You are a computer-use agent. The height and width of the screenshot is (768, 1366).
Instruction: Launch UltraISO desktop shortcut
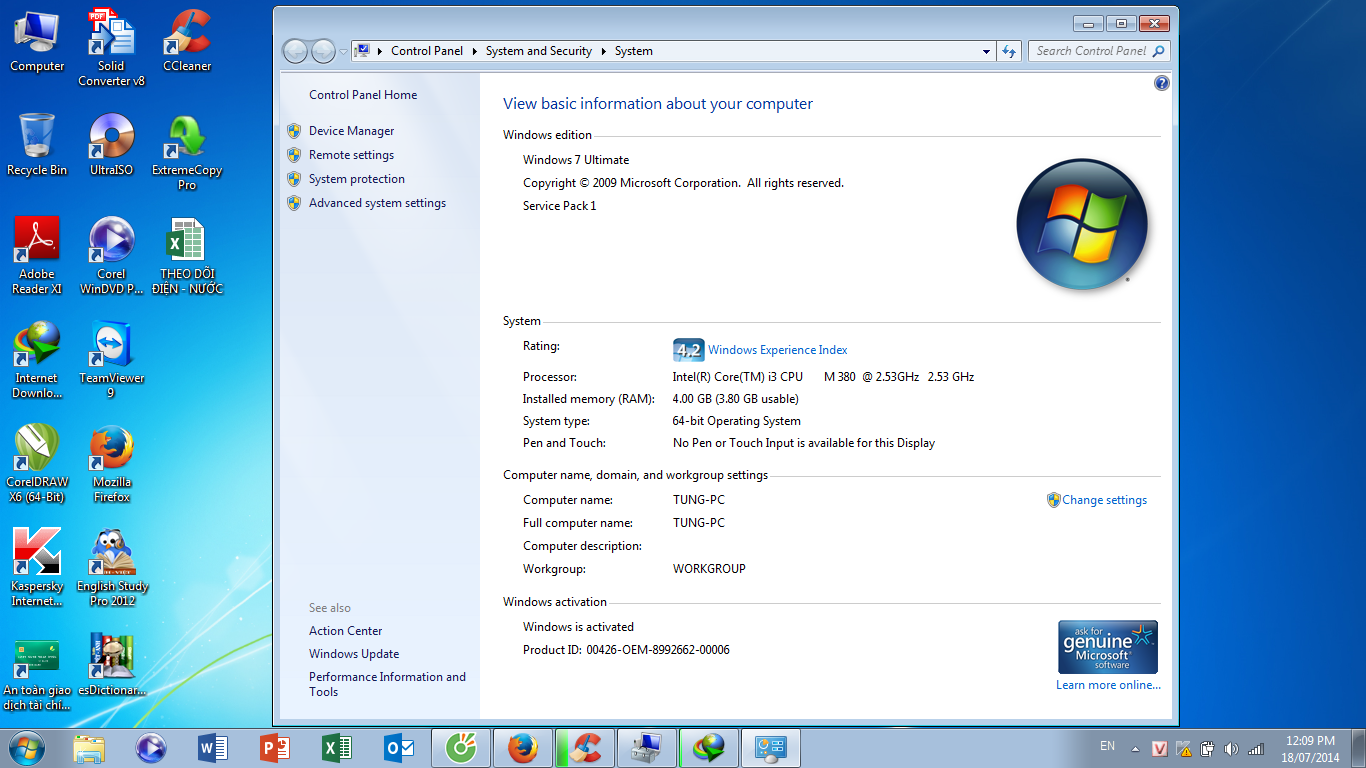pyautogui.click(x=111, y=144)
